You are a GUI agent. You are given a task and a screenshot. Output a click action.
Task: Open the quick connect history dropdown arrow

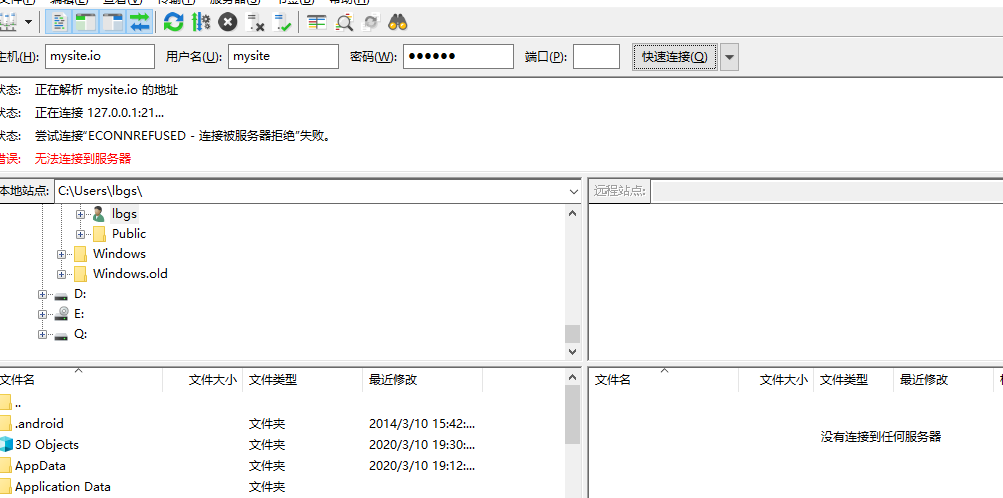coord(730,56)
